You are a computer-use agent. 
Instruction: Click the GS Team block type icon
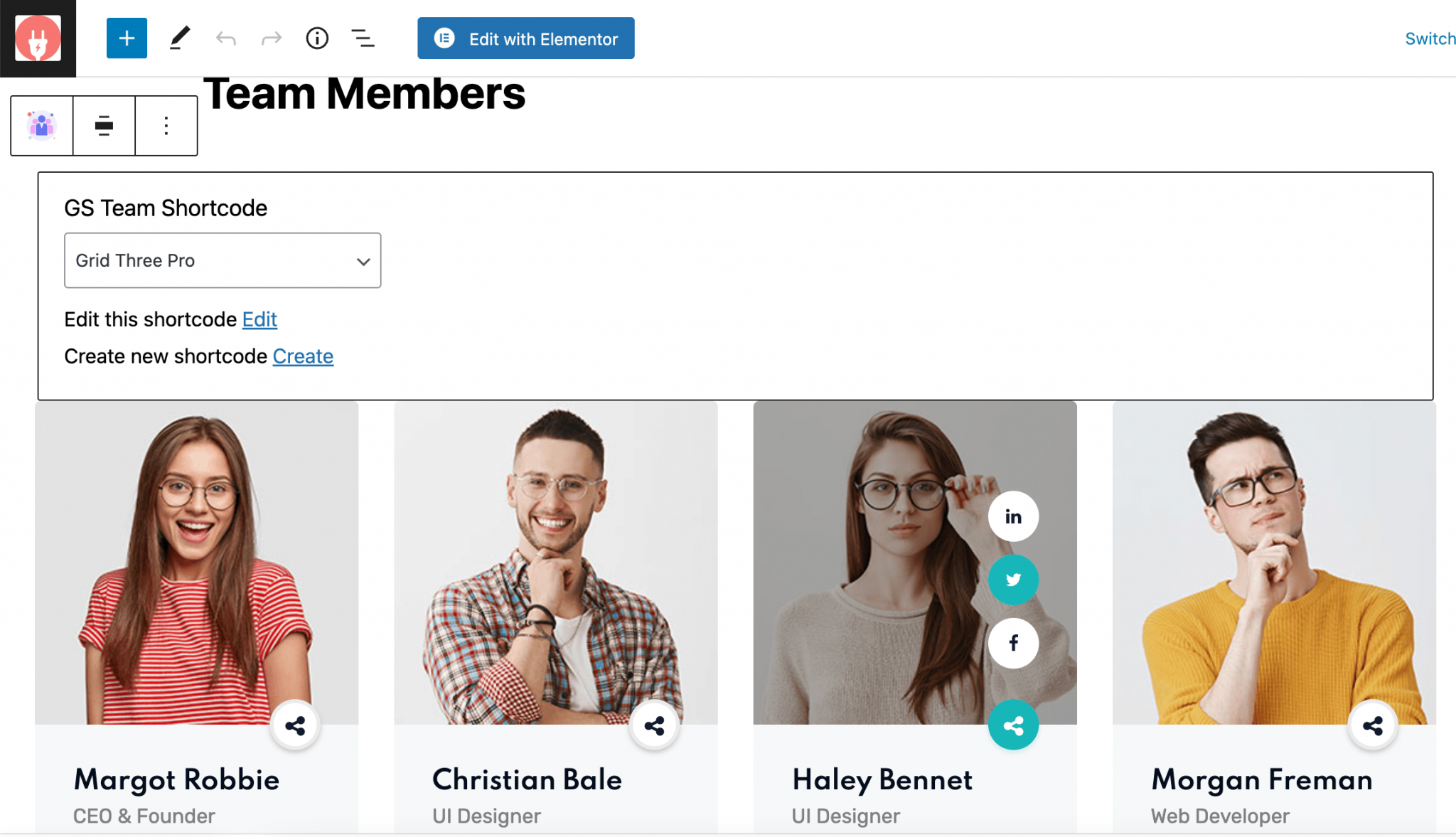(x=42, y=126)
